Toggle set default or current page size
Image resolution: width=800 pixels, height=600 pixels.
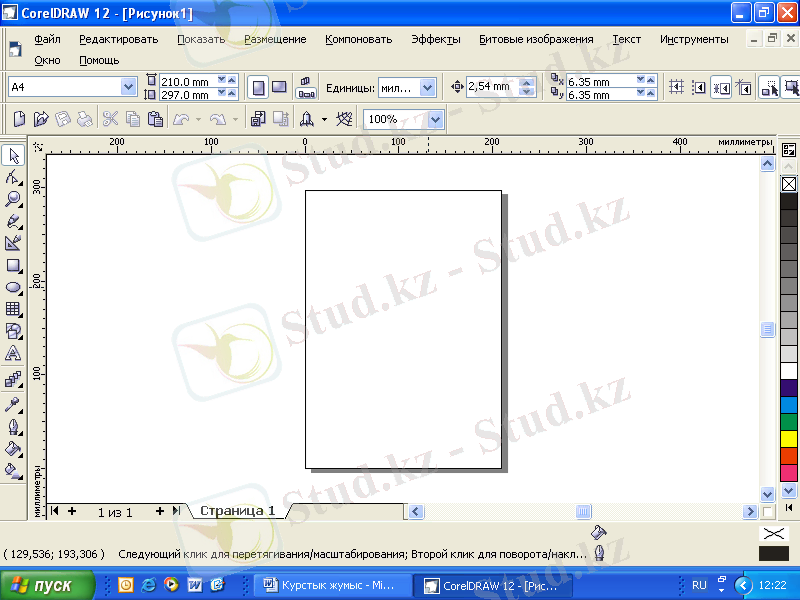coord(306,87)
